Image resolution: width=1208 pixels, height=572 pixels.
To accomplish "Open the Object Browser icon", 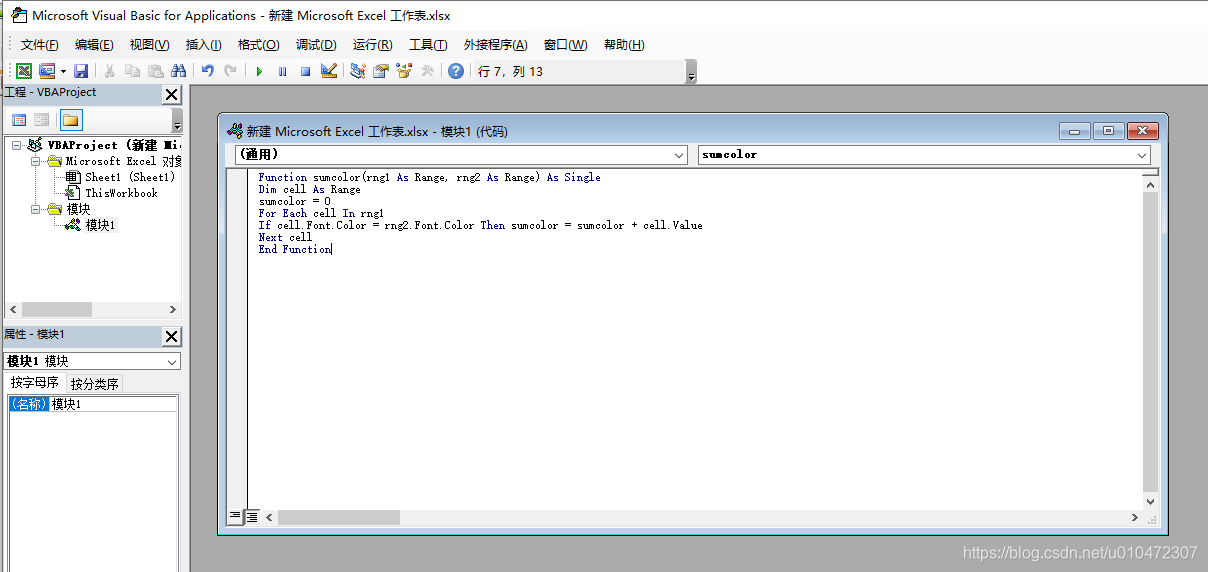I will (404, 71).
